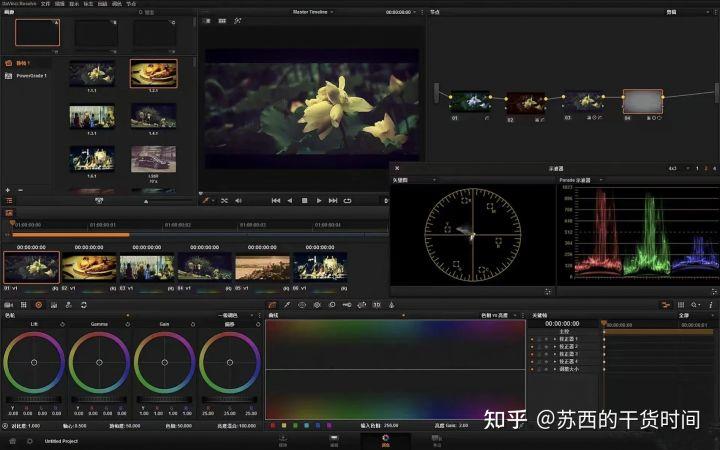Select the red hue swatch below curves
The height and width of the screenshot is (450, 720).
point(273,426)
